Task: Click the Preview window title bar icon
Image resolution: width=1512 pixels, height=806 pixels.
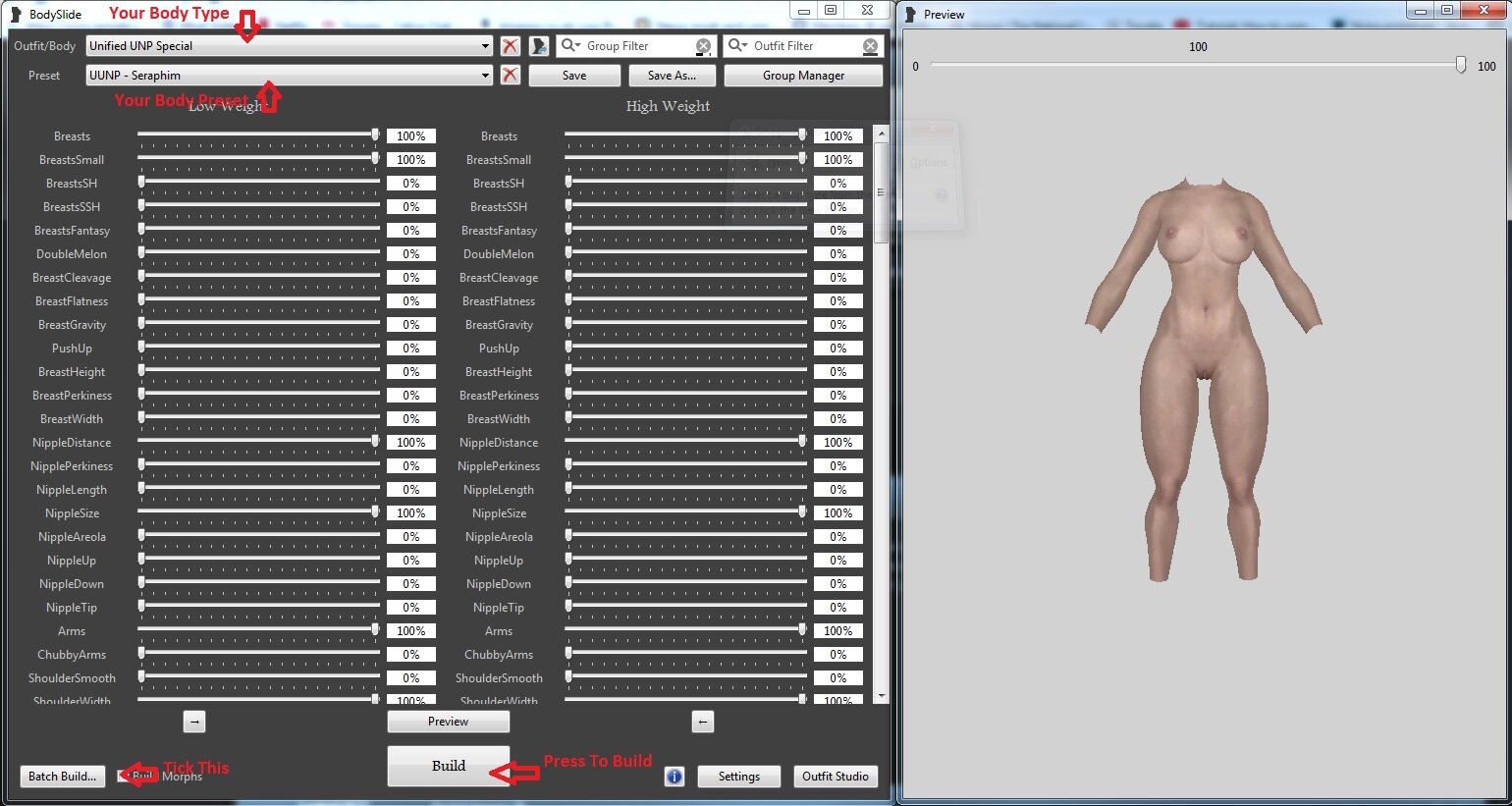Action: pos(909,14)
